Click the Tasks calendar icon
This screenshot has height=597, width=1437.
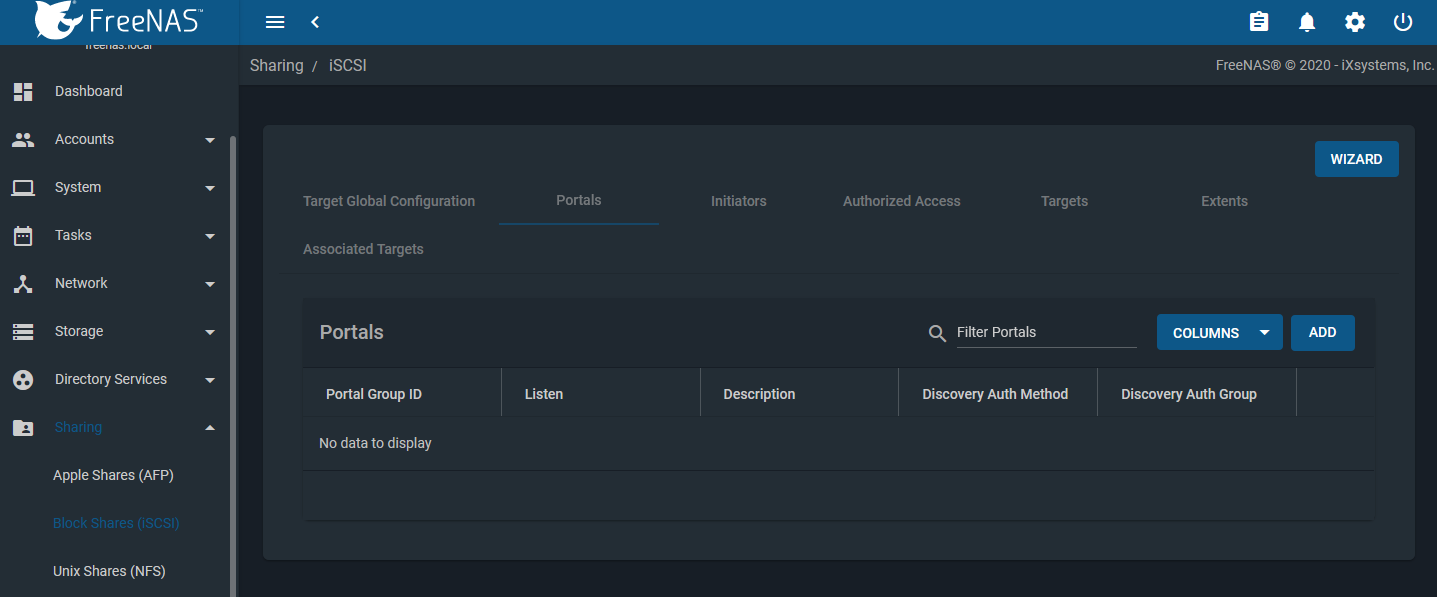(x=23, y=235)
